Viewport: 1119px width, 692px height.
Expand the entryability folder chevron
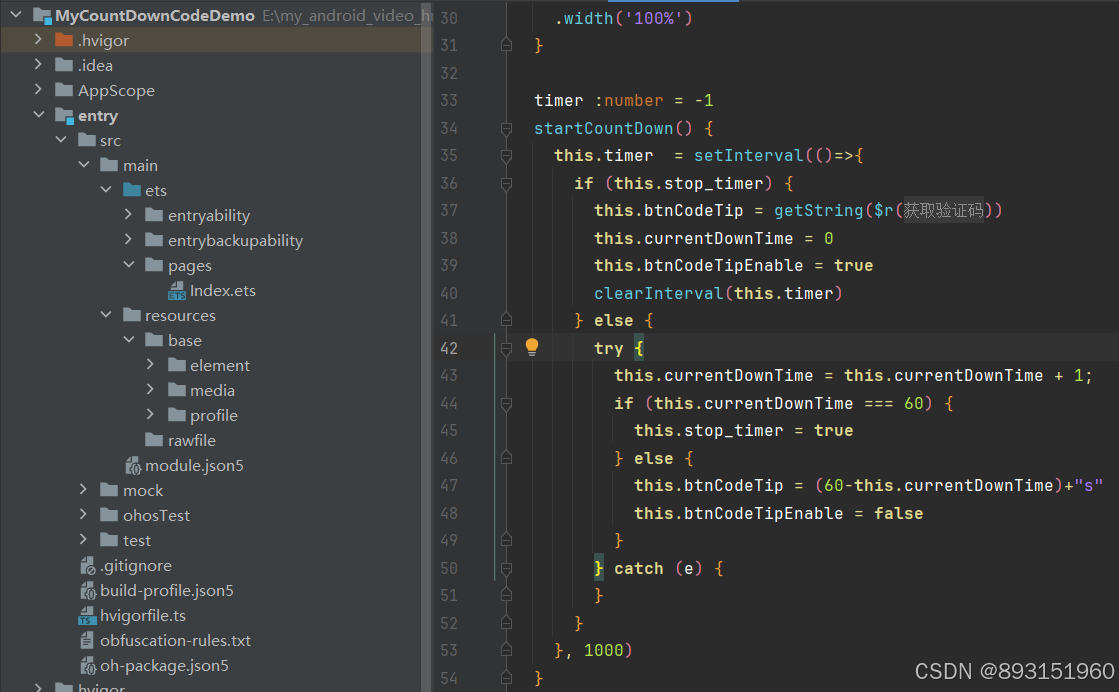[x=128, y=214]
